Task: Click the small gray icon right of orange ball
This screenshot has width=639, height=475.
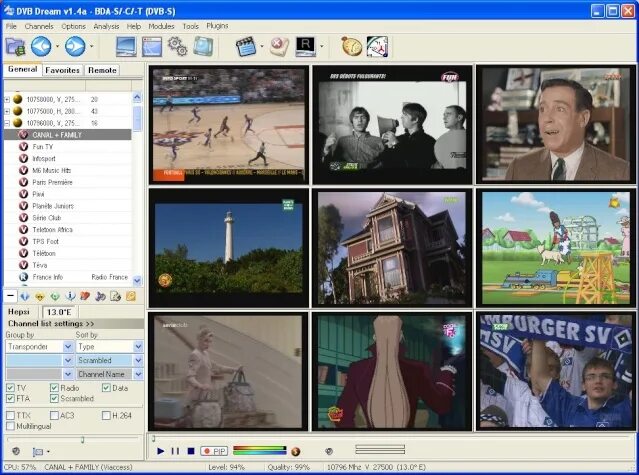Action: [x=329, y=451]
